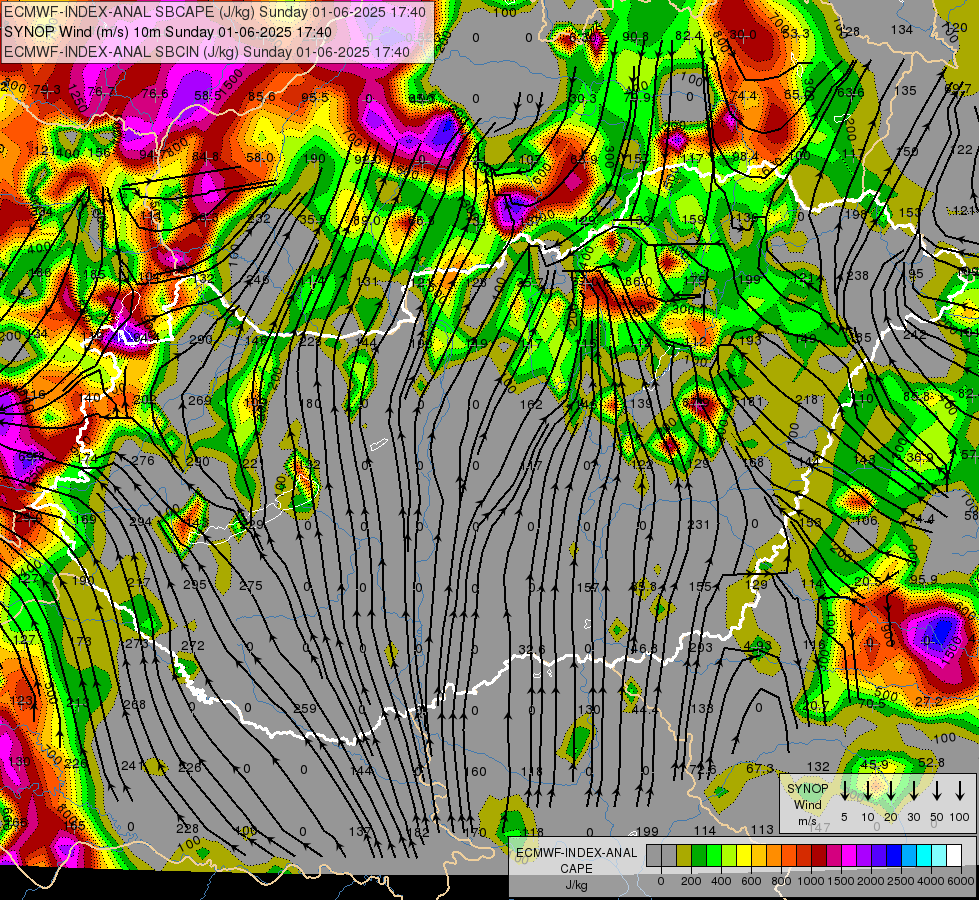The height and width of the screenshot is (900, 979).
Task: Pick the white swatch at 6000
Action: pyautogui.click(x=953, y=856)
